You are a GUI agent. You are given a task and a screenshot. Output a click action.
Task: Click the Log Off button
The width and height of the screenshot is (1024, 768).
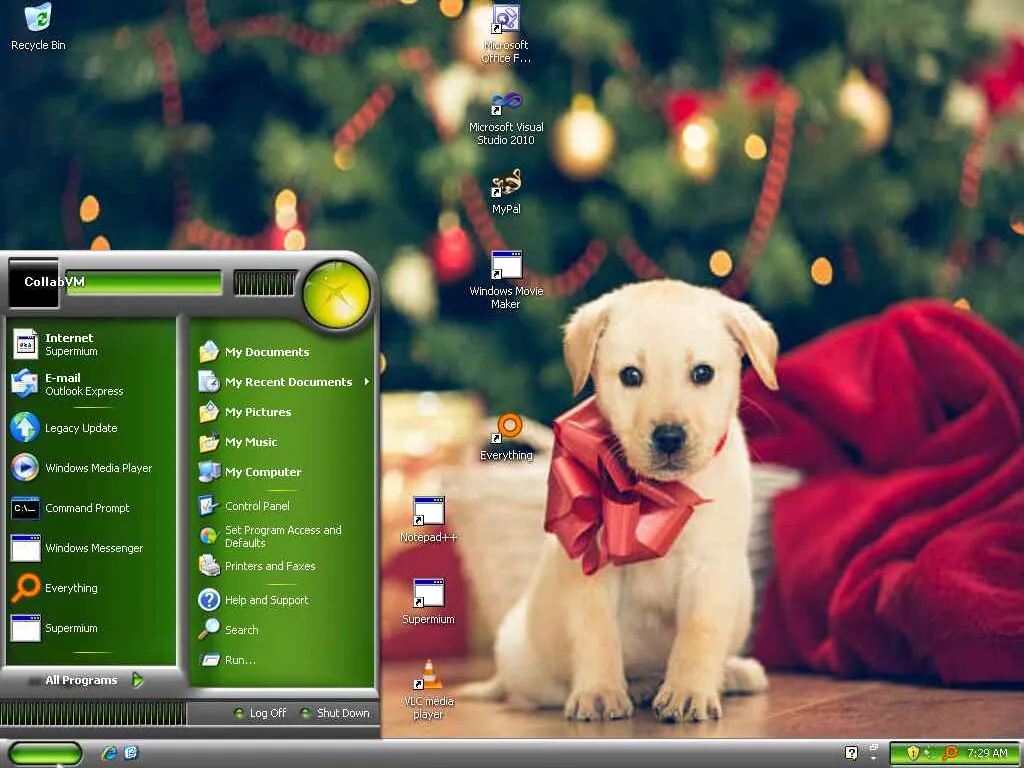coord(260,713)
